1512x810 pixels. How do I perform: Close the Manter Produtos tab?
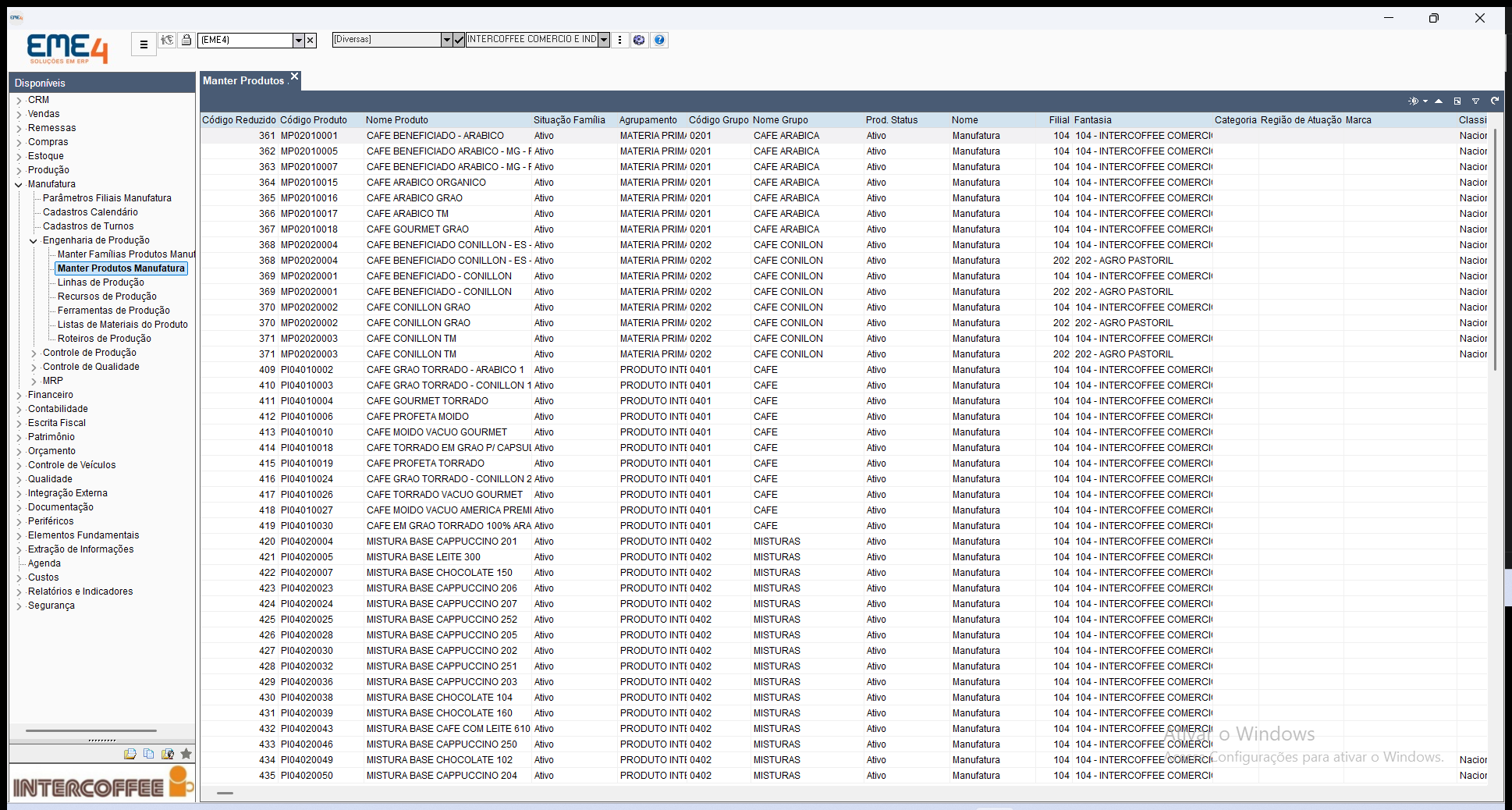click(294, 76)
